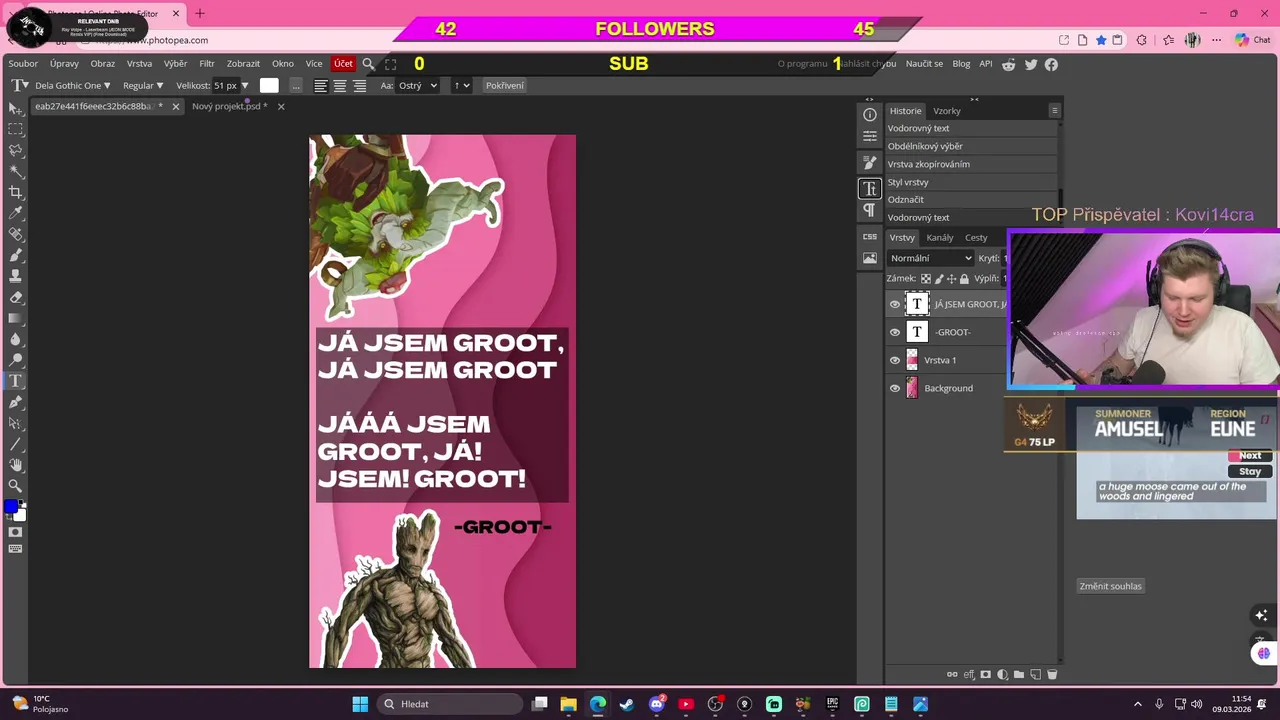This screenshot has width=1280, height=720.
Task: Open the Info panel icon
Action: click(x=870, y=115)
